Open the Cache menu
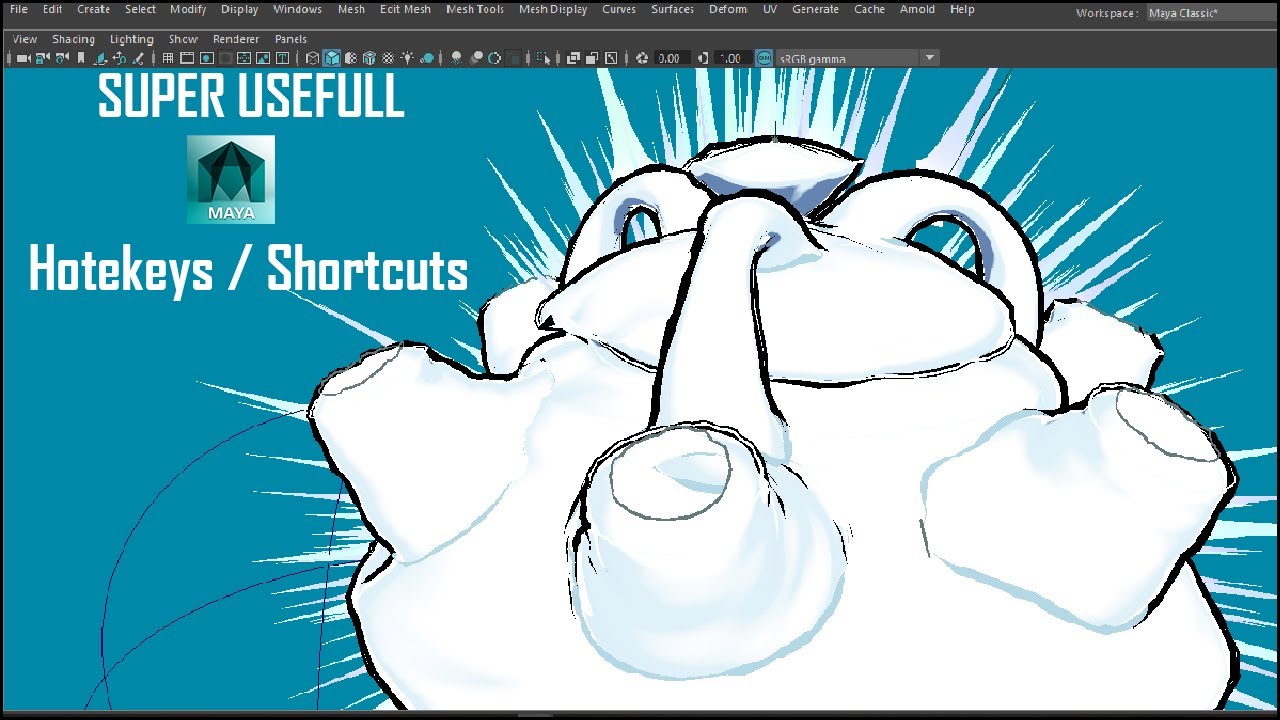1280x720 pixels. [x=869, y=9]
